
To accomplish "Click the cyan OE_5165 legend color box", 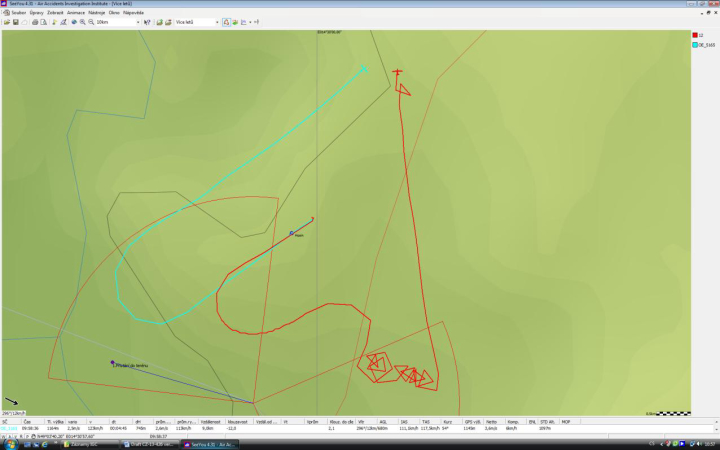I will [x=695, y=45].
